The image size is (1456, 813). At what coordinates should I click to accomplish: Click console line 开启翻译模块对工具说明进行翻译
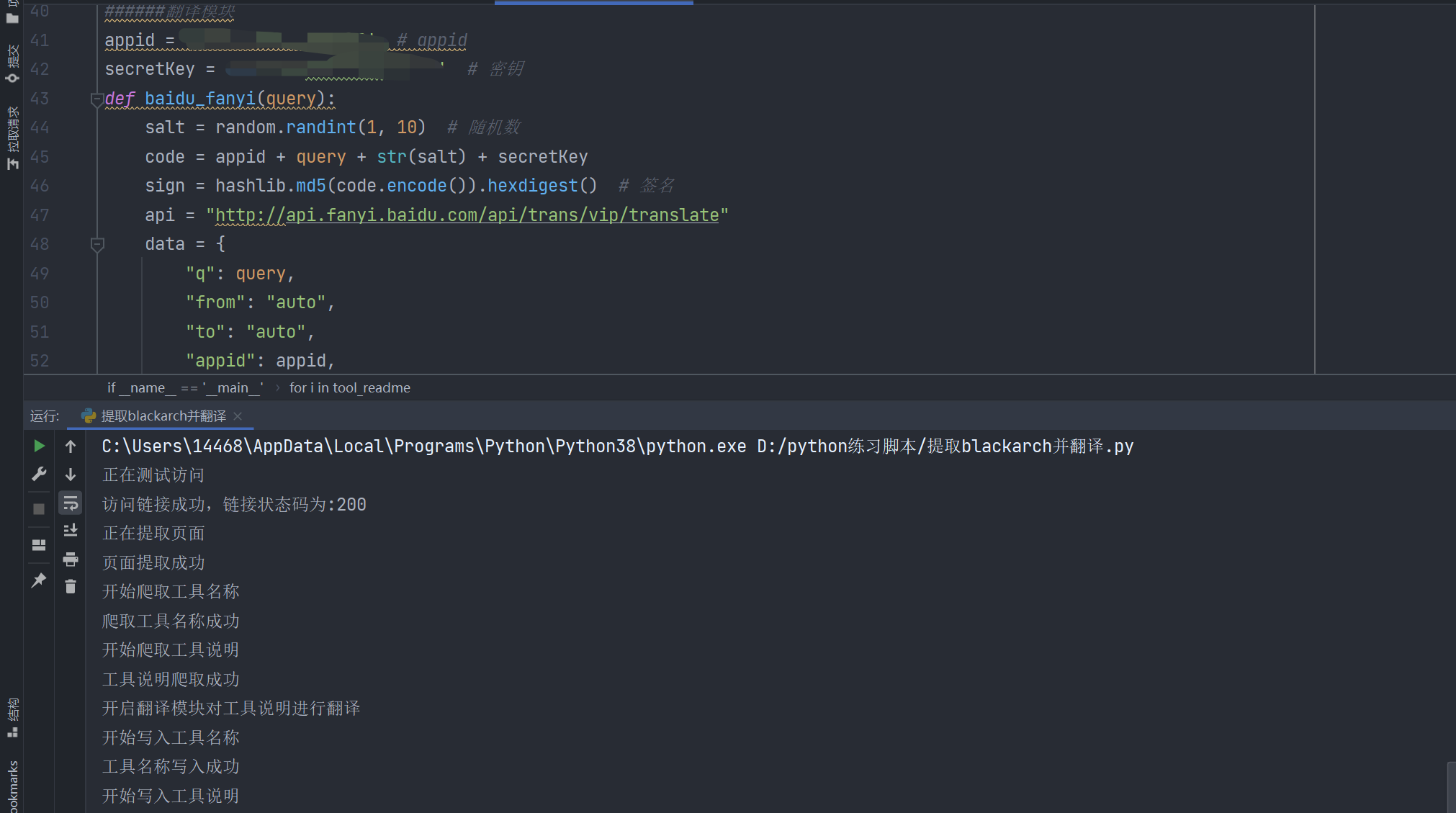231,709
